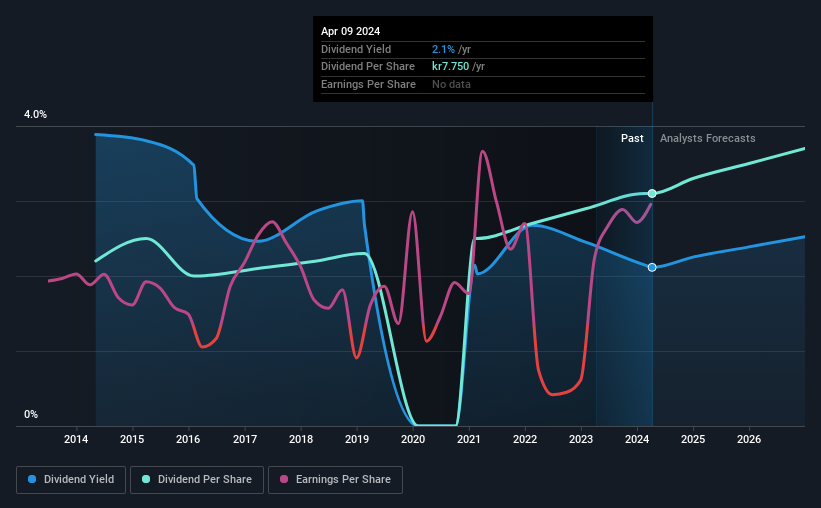Click the pink Earnings Per Share legend dot

(x=284, y=479)
